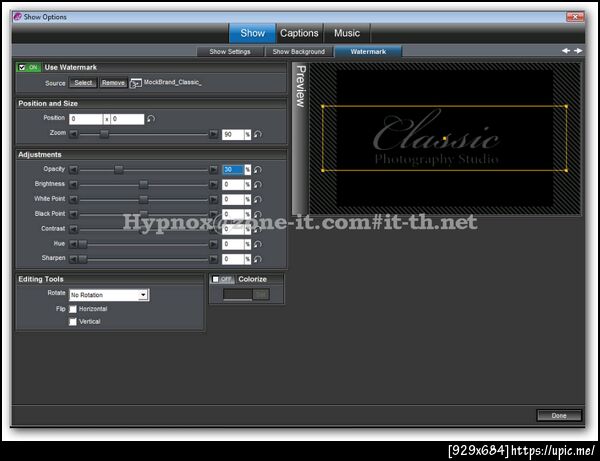
Task: Reset Brightness with its undo icon
Action: click(258, 184)
